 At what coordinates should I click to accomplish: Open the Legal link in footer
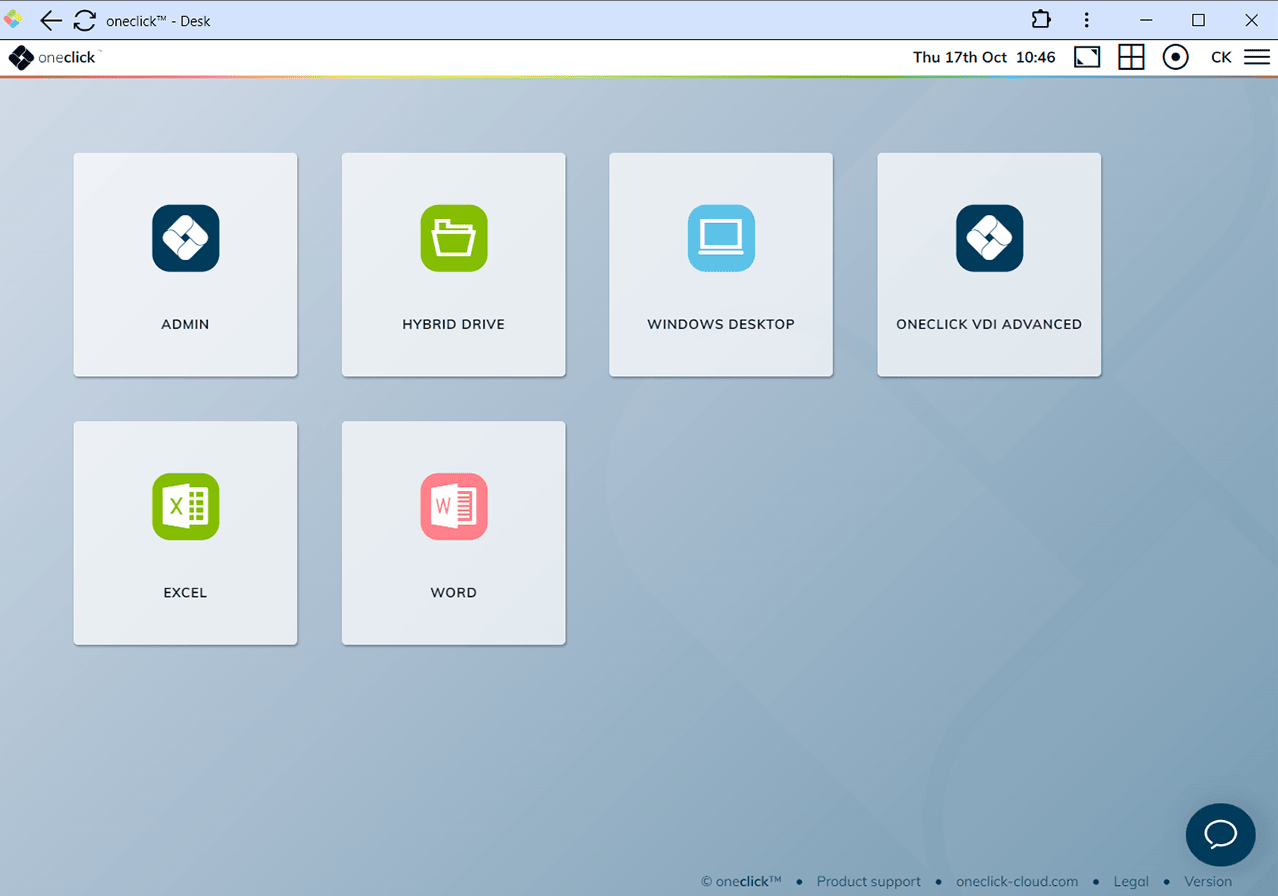[x=1131, y=881]
